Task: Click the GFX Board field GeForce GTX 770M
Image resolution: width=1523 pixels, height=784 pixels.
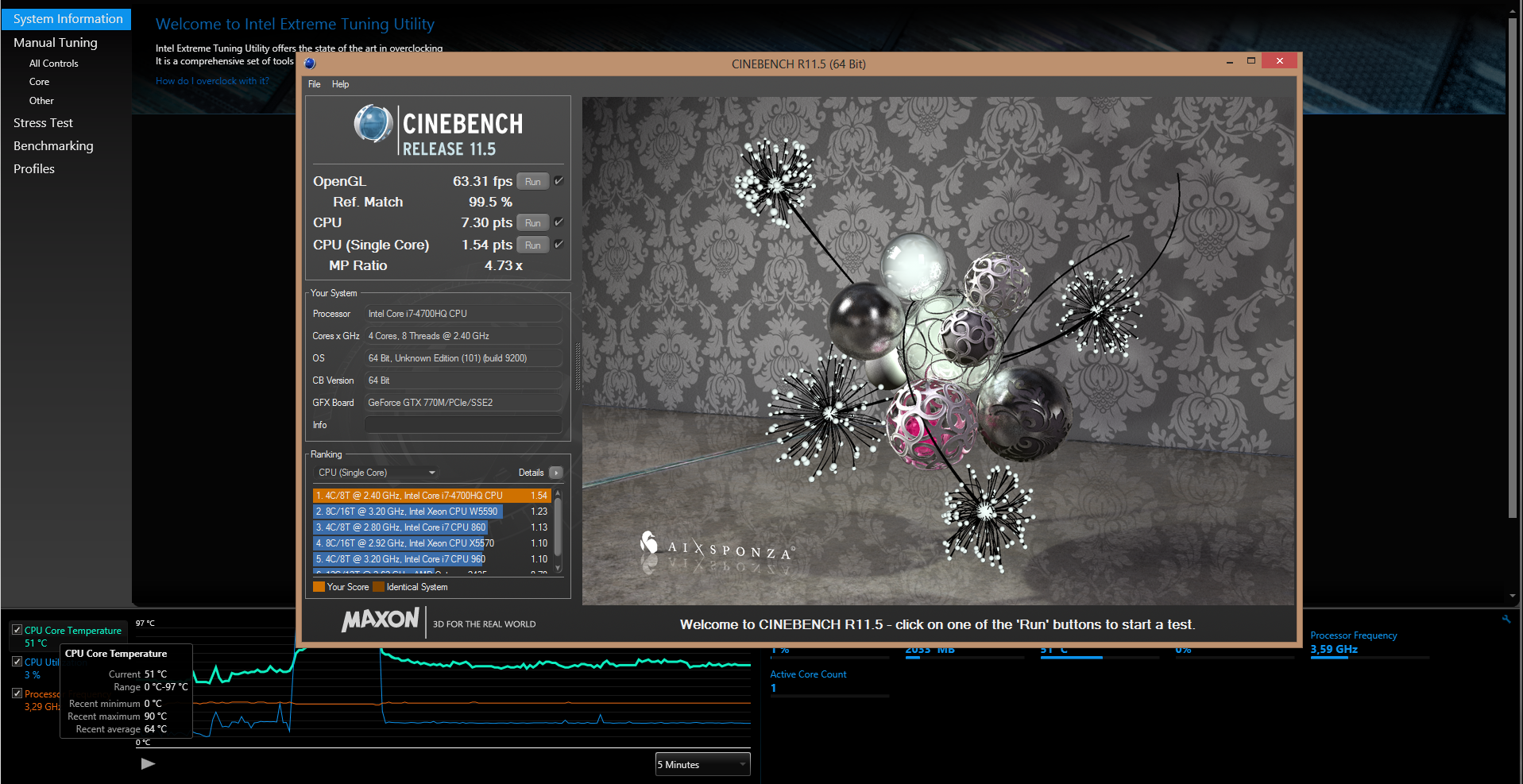Action: coord(463,403)
